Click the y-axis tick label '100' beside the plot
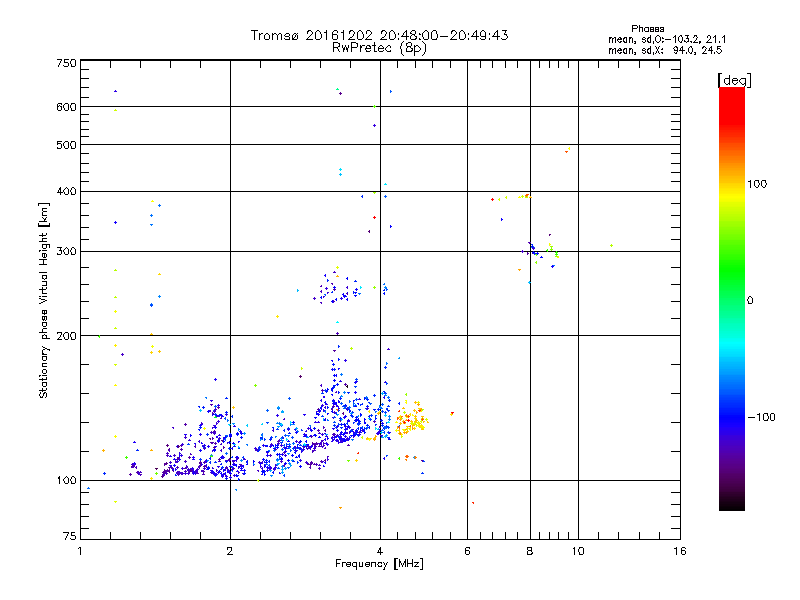Viewport: 800px width, 600px height. [x=66, y=480]
